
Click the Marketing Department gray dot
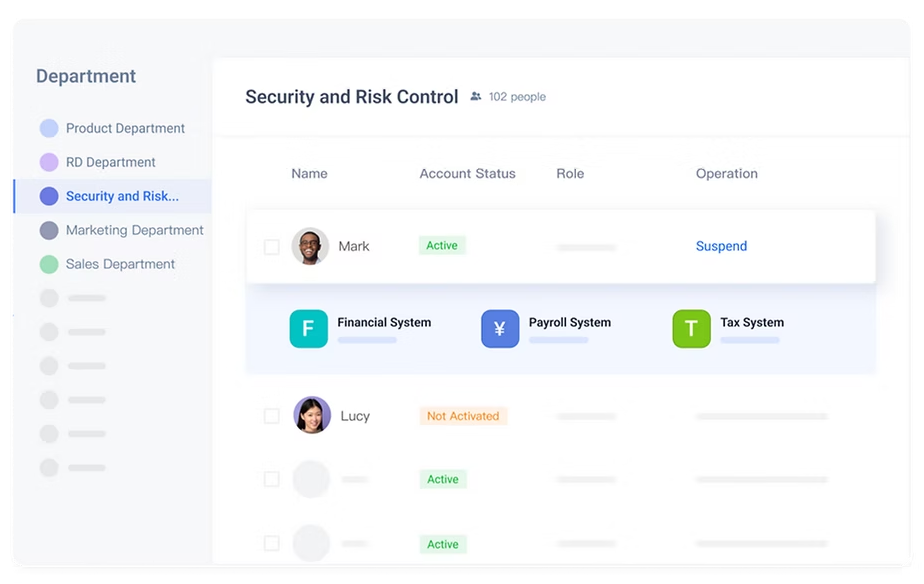(x=49, y=230)
